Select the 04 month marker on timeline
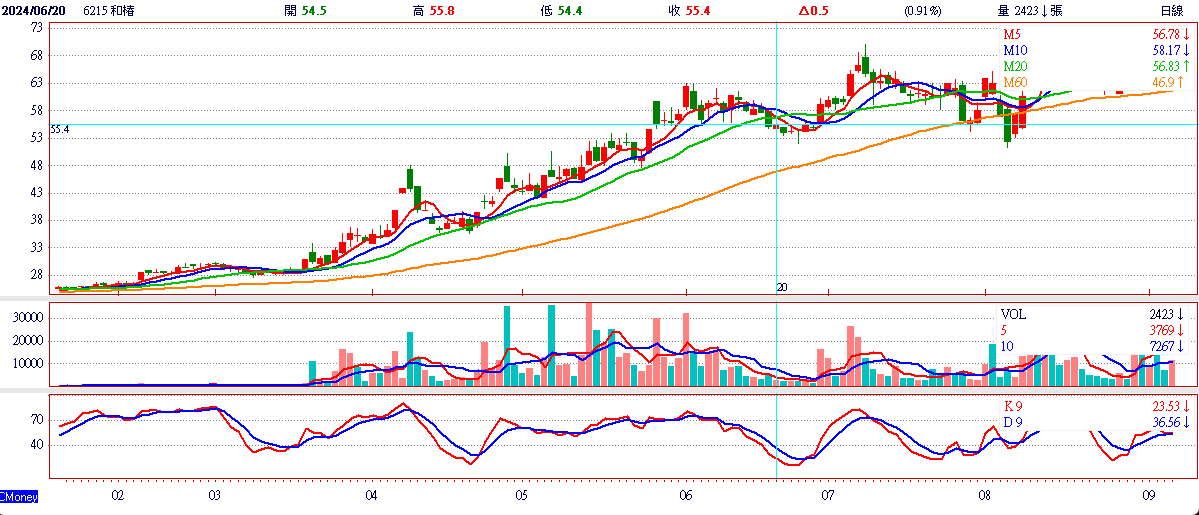This screenshot has height=515, width=1199. (x=372, y=496)
